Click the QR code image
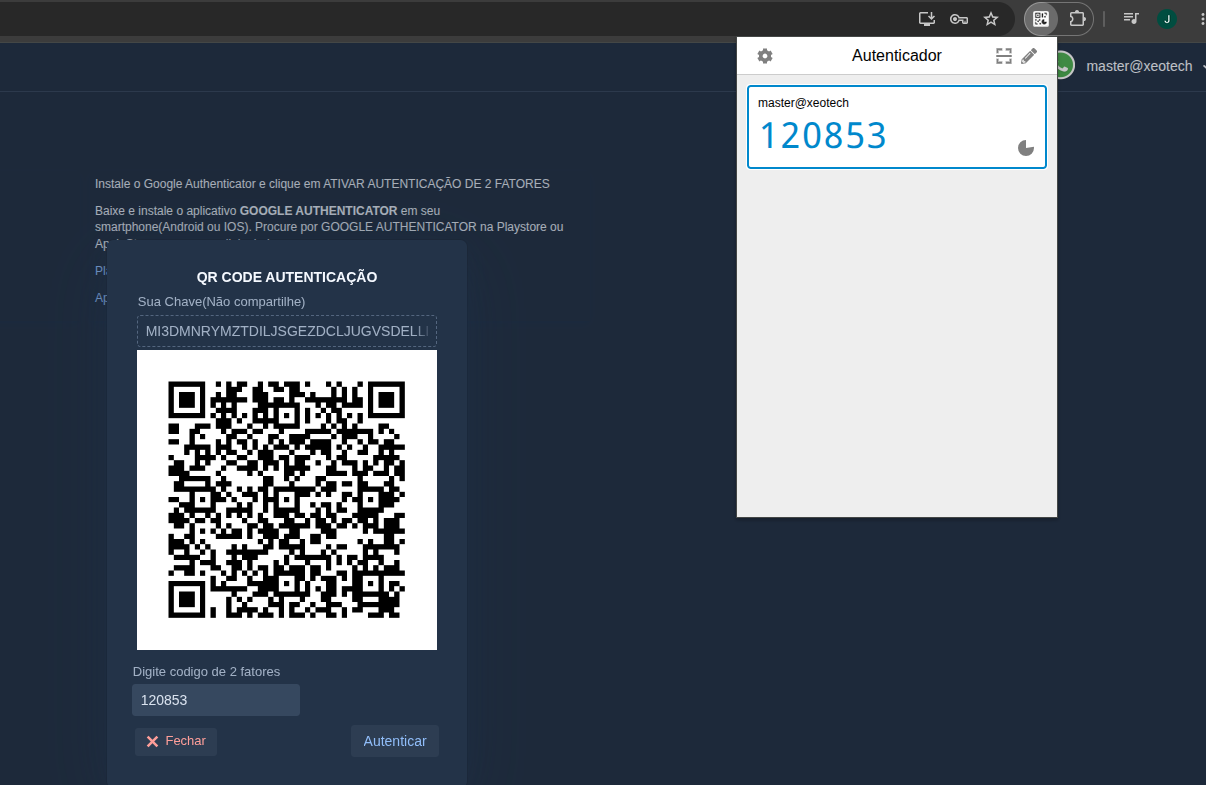 [x=287, y=500]
